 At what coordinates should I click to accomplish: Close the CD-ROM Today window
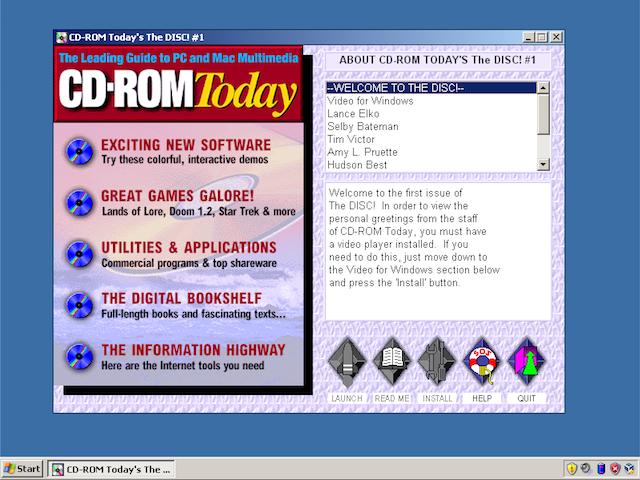pos(556,38)
